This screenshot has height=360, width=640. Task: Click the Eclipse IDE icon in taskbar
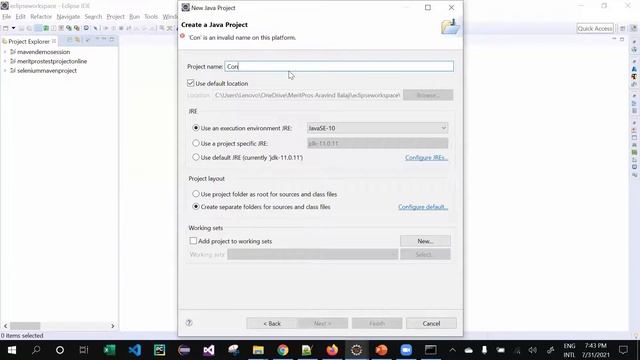[356, 350]
